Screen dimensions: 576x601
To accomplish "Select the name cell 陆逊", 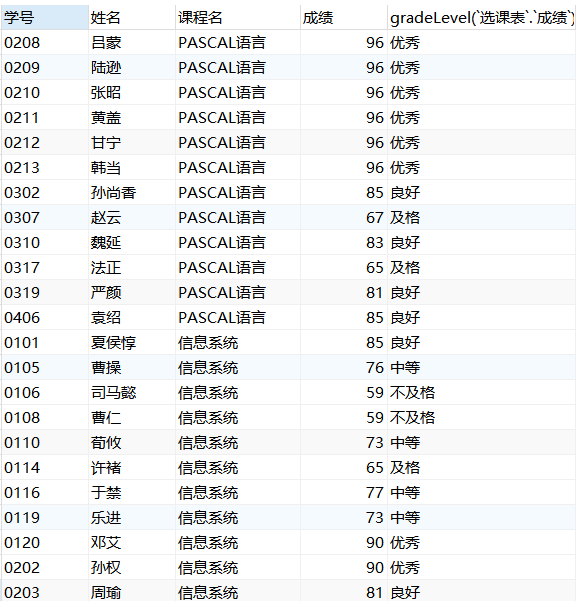I will pos(132,67).
